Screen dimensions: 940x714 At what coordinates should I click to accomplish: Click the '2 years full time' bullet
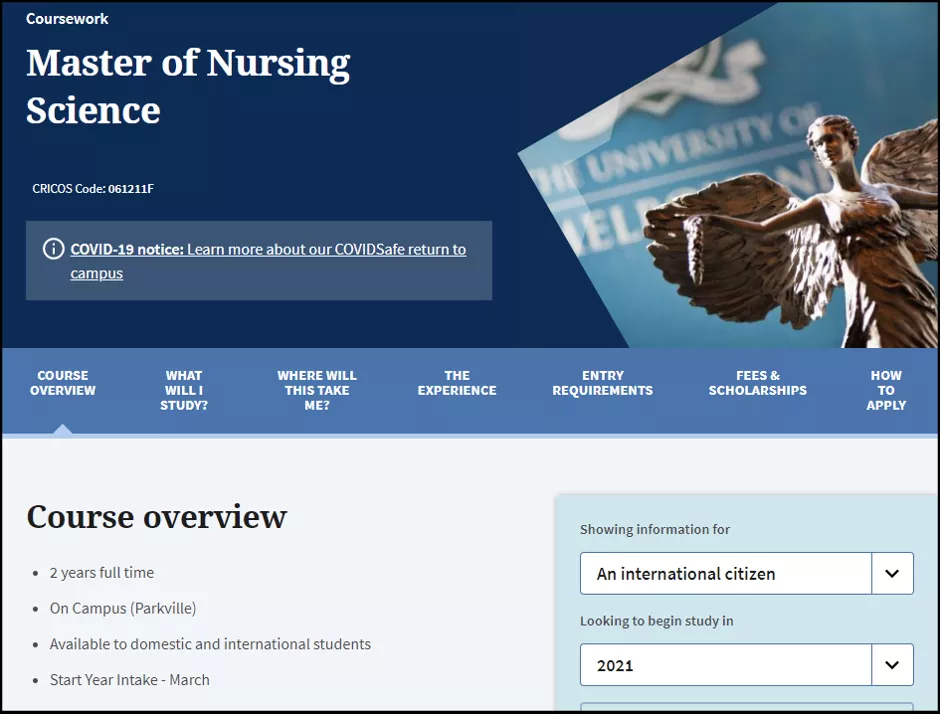pyautogui.click(x=102, y=573)
